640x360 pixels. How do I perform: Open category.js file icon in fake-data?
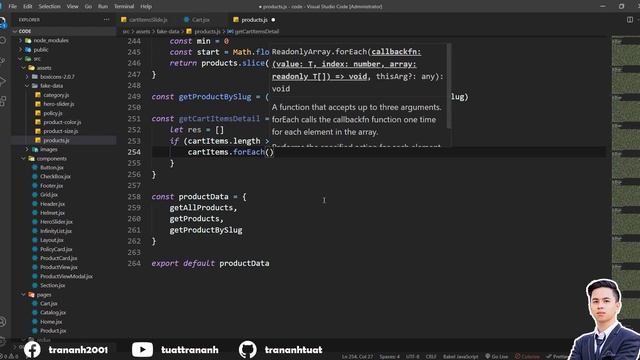[38, 95]
